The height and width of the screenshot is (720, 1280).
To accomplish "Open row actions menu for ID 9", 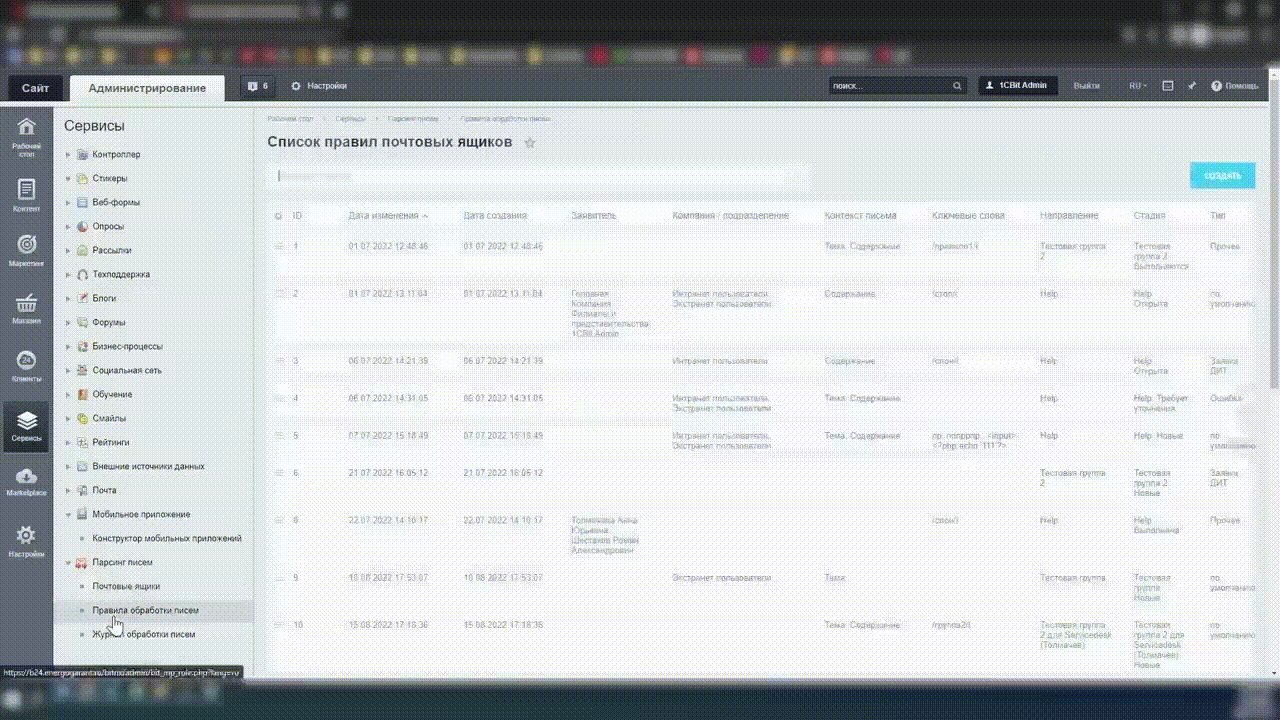I will tap(279, 577).
